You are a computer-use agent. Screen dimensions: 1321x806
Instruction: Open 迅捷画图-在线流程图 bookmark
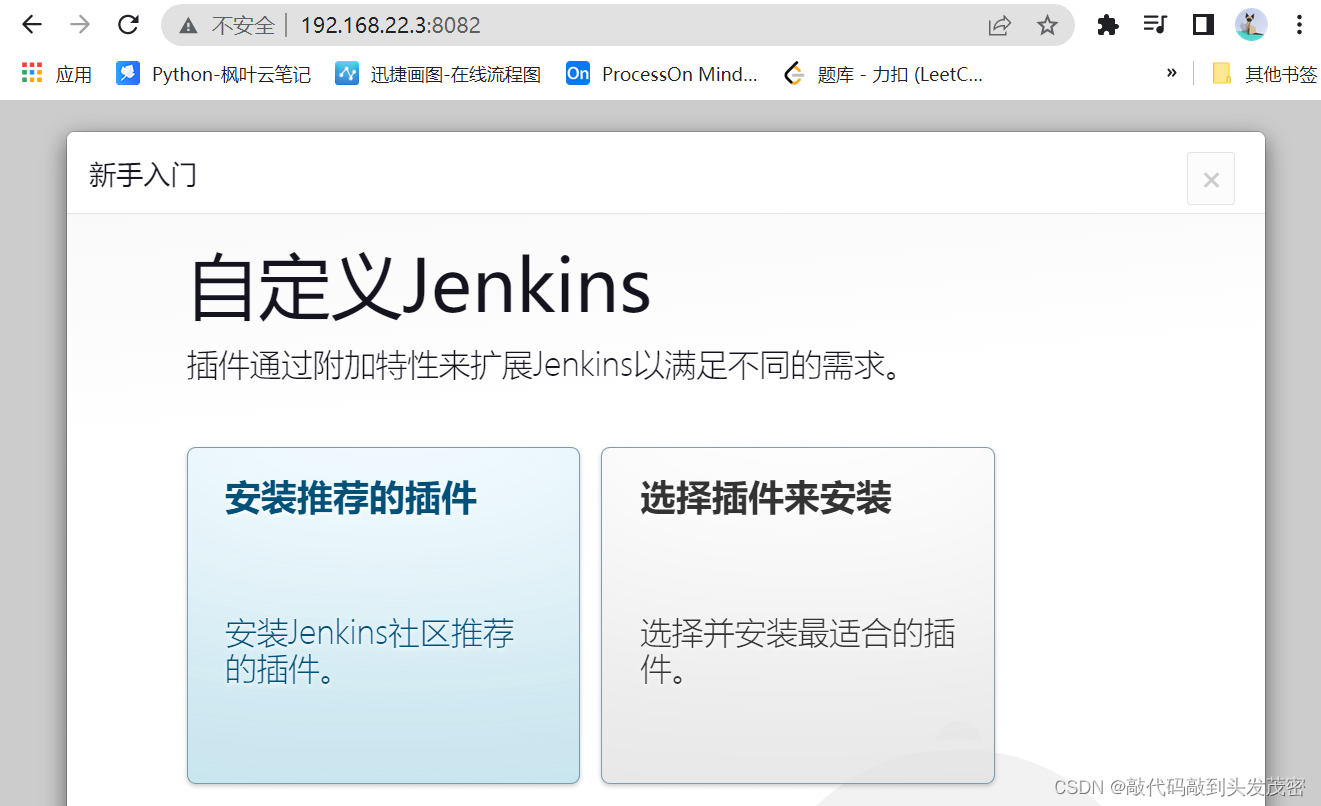tap(438, 74)
